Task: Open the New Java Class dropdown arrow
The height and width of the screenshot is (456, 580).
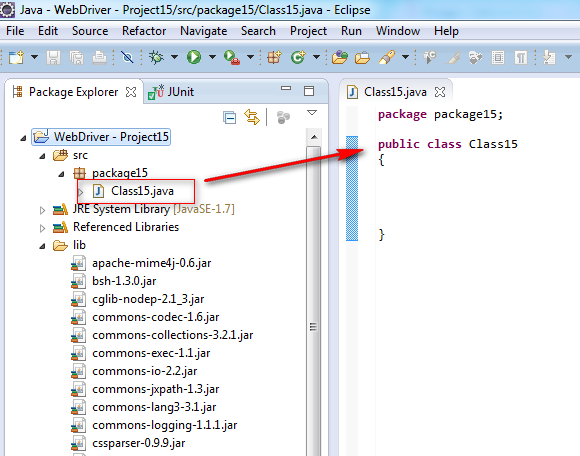Action: (316, 57)
